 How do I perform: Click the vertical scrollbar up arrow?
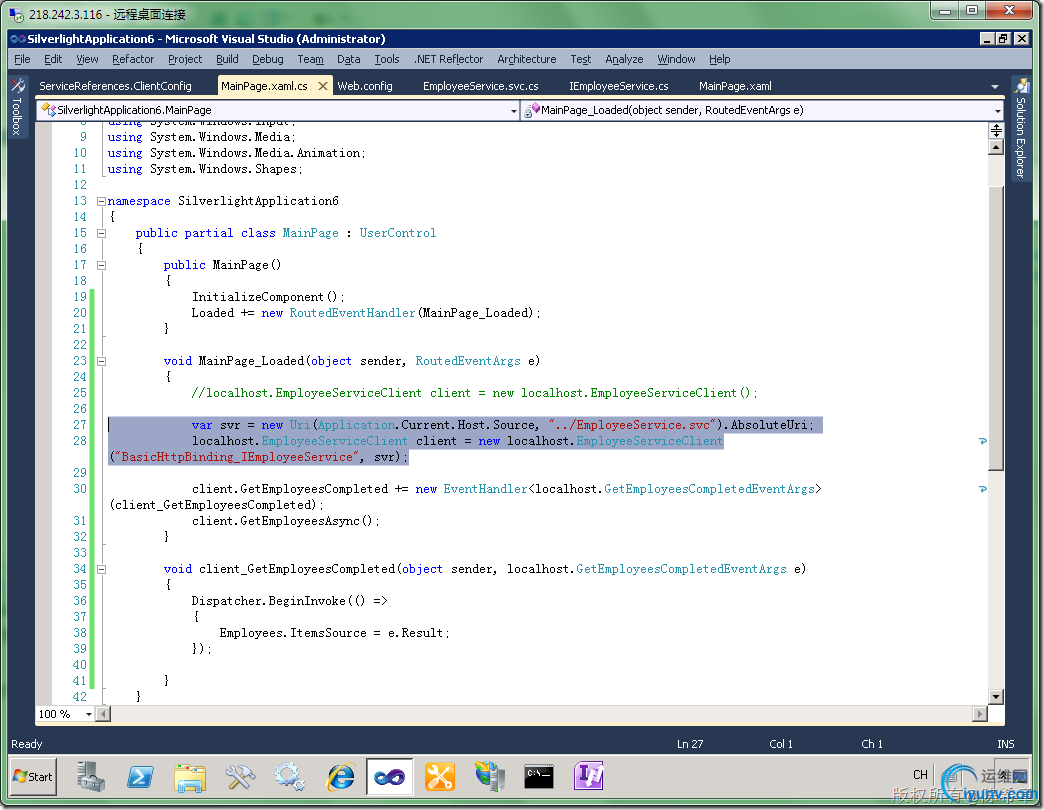[x=996, y=147]
